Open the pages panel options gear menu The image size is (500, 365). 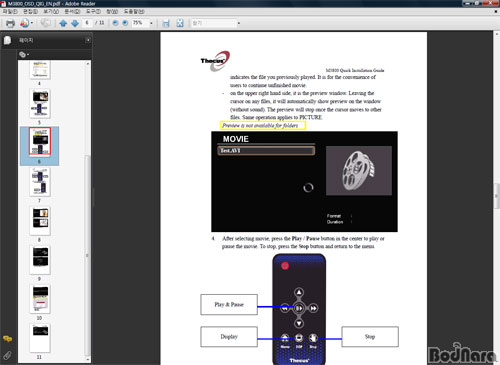pos(24,54)
